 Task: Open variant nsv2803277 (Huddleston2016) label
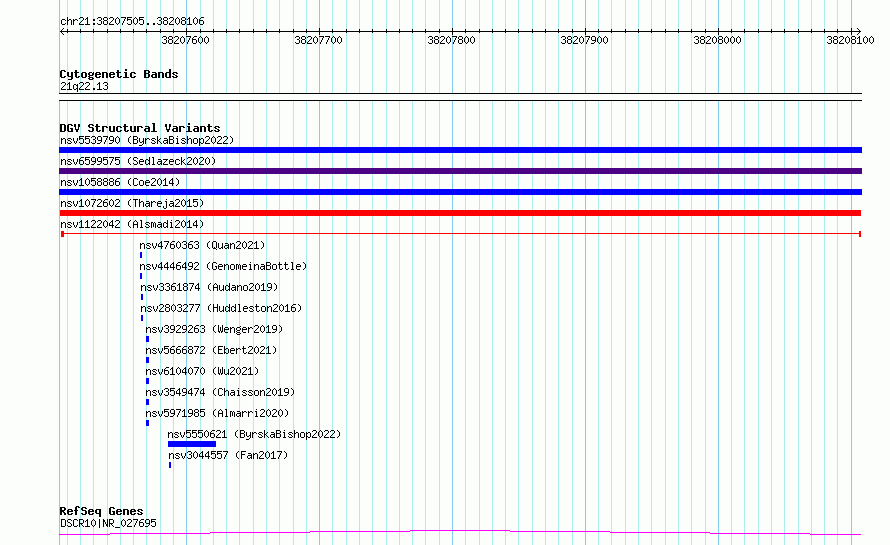click(221, 308)
